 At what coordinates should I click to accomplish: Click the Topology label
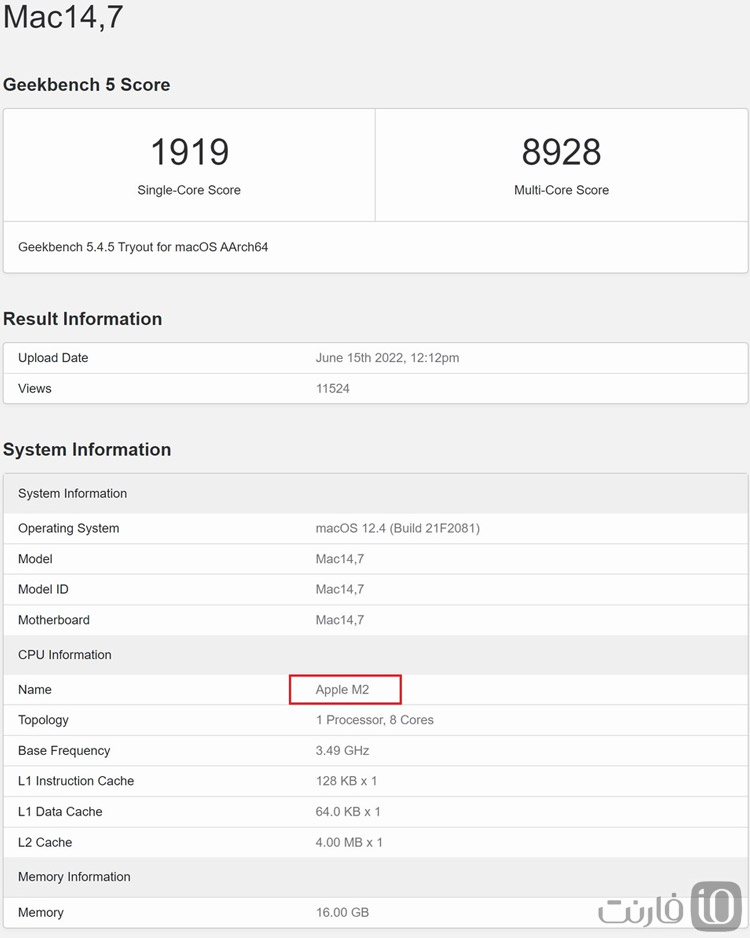43,720
